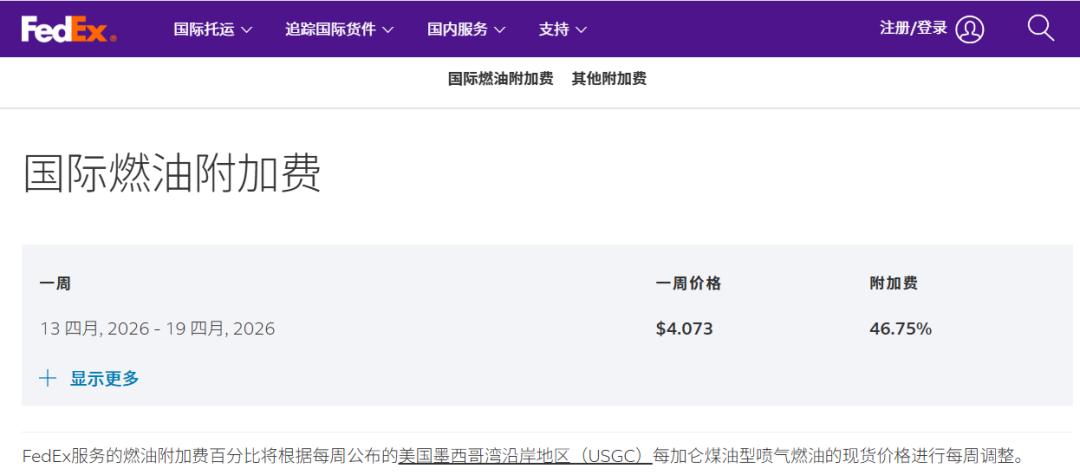The width and height of the screenshot is (1080, 475).
Task: Click the 国际燃油附加费 page heading
Action: 172,173
